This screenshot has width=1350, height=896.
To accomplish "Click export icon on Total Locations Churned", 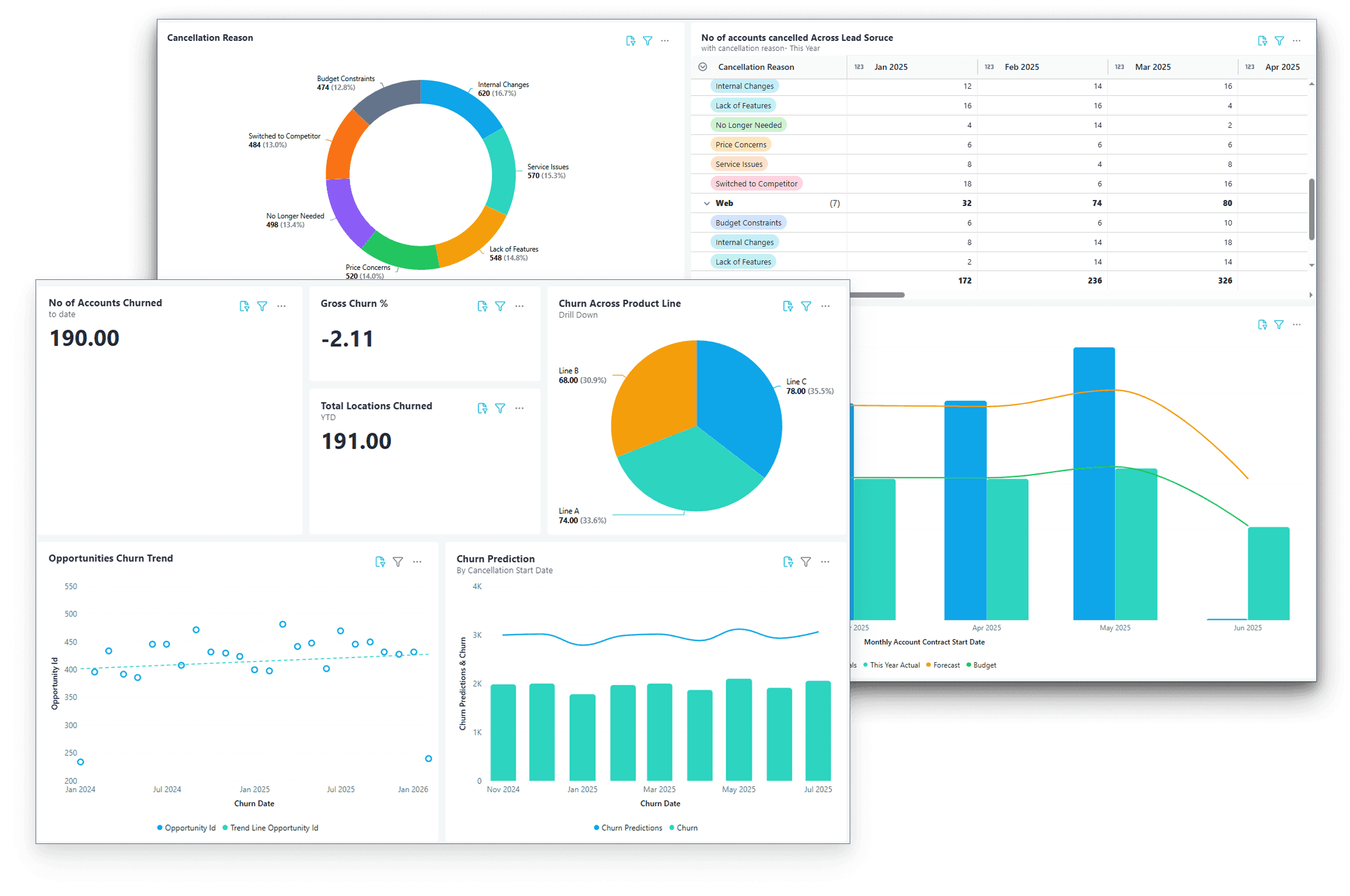I will click(x=482, y=408).
